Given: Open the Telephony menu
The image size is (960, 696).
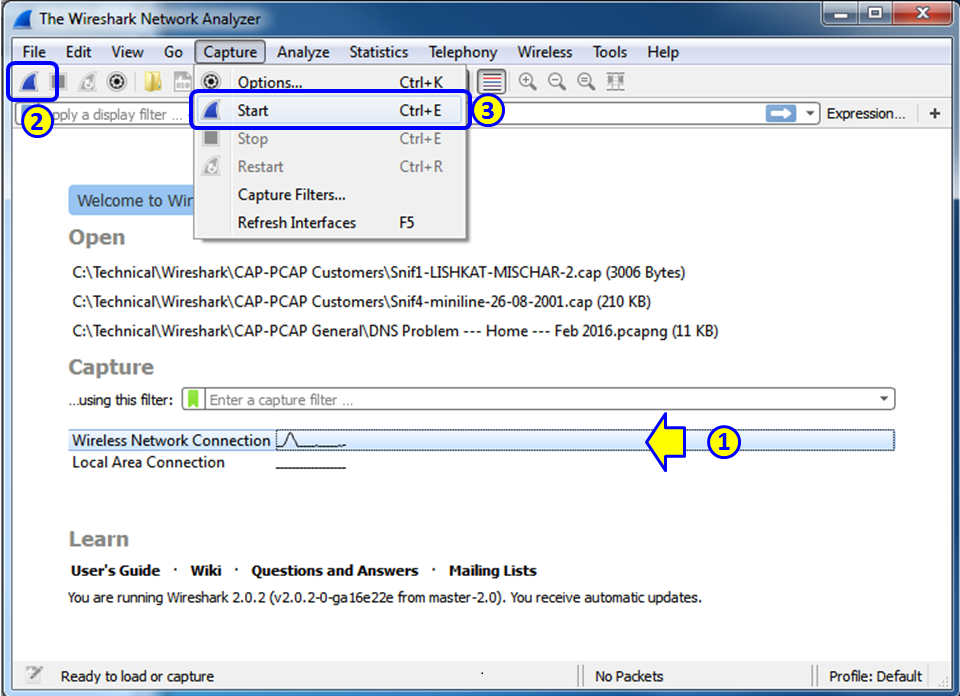Looking at the screenshot, I should pos(463,52).
